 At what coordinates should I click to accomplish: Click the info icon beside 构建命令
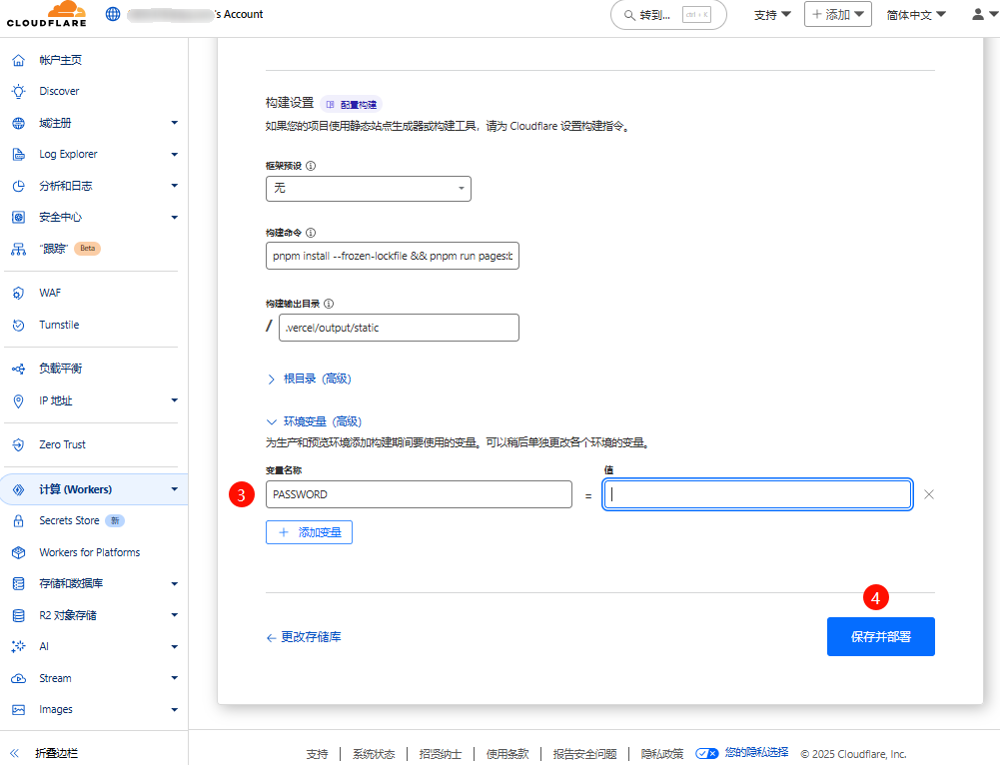point(311,233)
